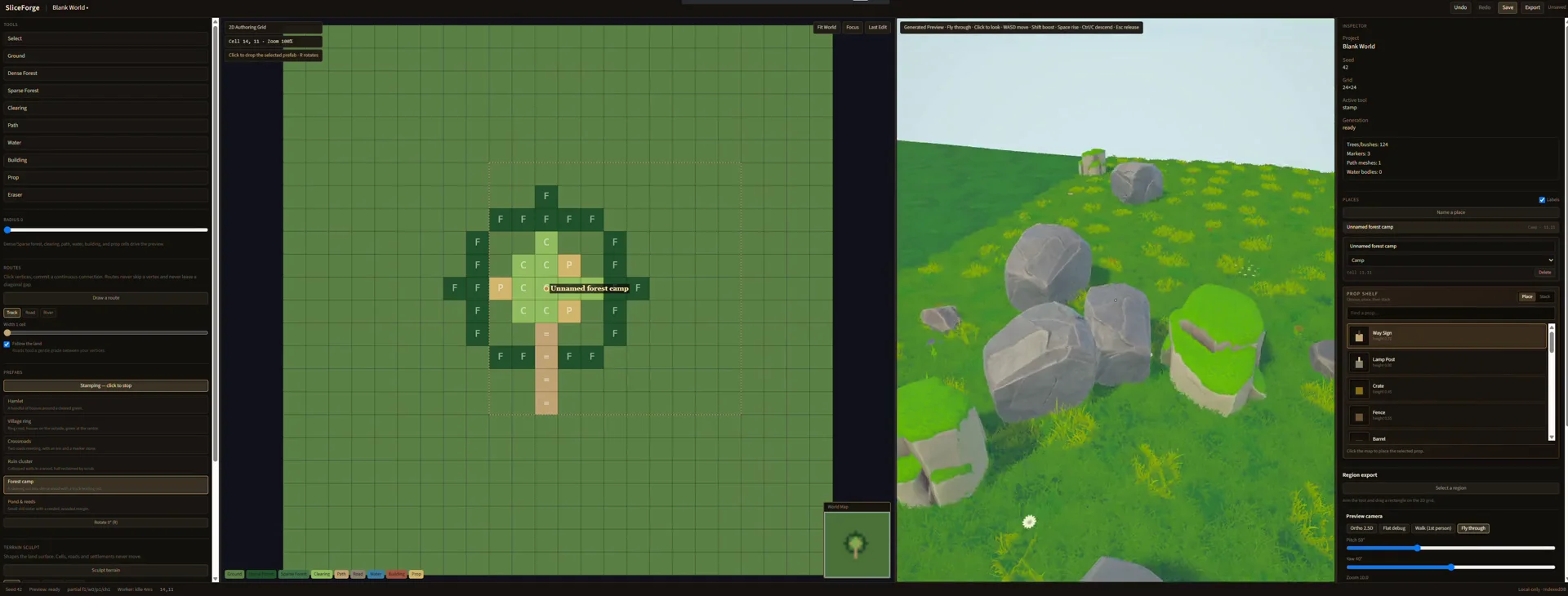Select the Crossroads prefab
This screenshot has height=596, width=1568.
105,444
